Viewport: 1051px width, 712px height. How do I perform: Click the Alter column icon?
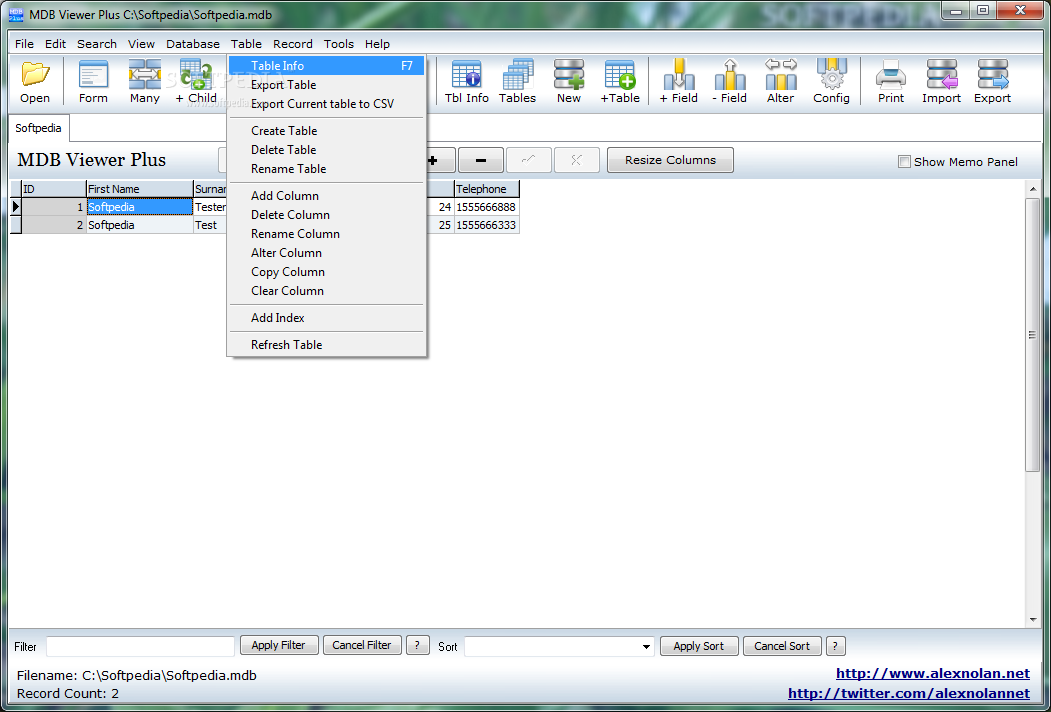781,81
